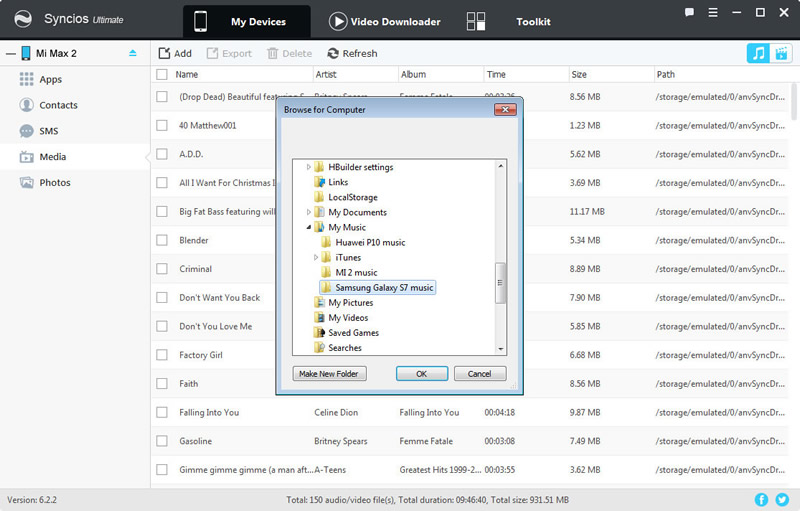This screenshot has height=511, width=800.
Task: Switch to the music note audio view
Action: 758,53
